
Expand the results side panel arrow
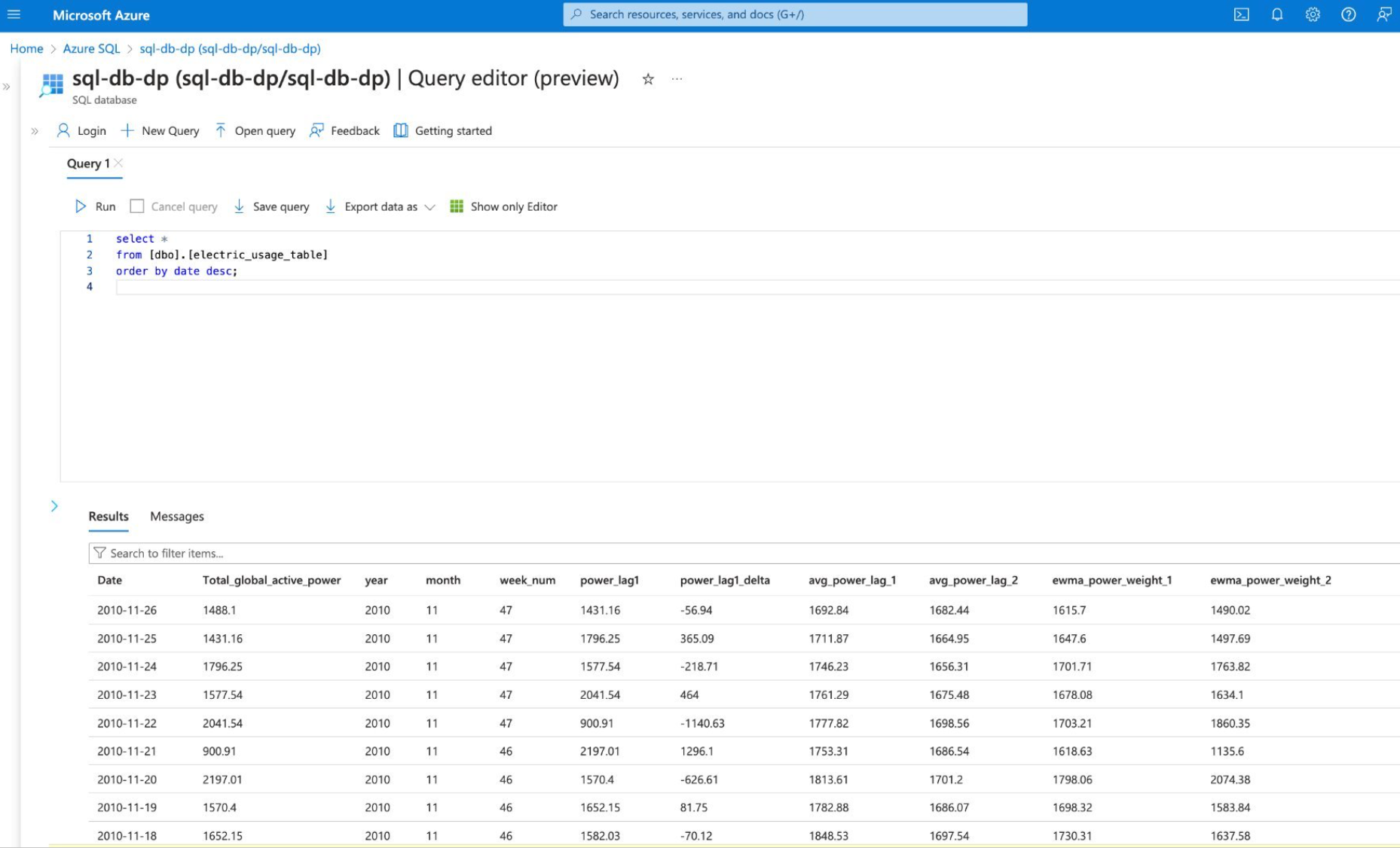[x=54, y=506]
